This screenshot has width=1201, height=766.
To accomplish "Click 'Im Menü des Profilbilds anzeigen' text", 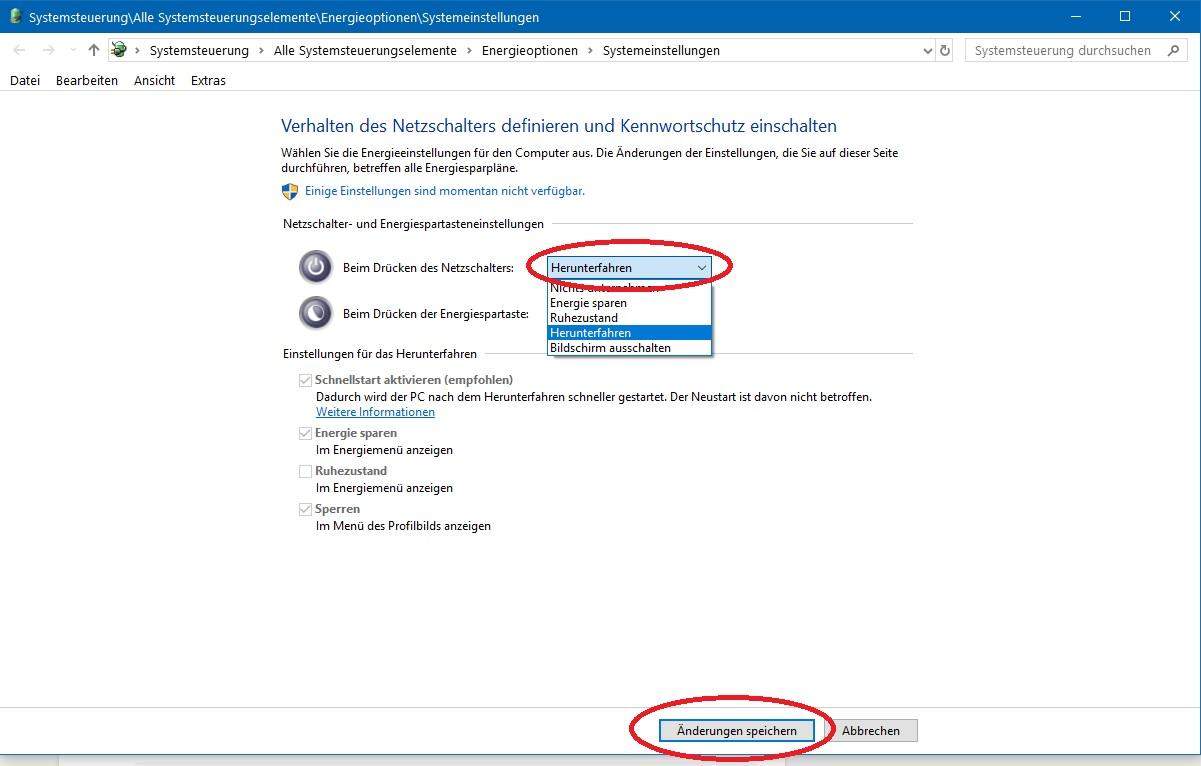I will coord(403,526).
